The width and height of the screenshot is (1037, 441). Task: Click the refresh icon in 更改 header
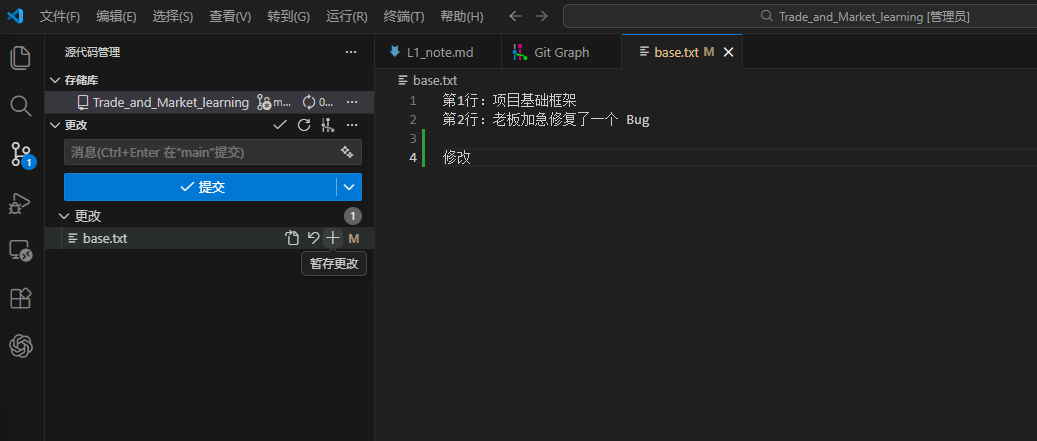point(304,125)
